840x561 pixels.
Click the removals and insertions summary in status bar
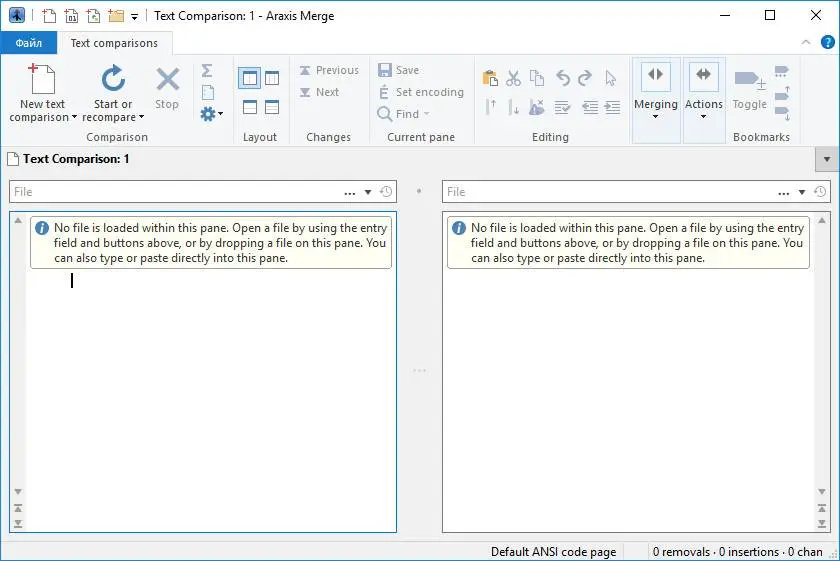737,552
